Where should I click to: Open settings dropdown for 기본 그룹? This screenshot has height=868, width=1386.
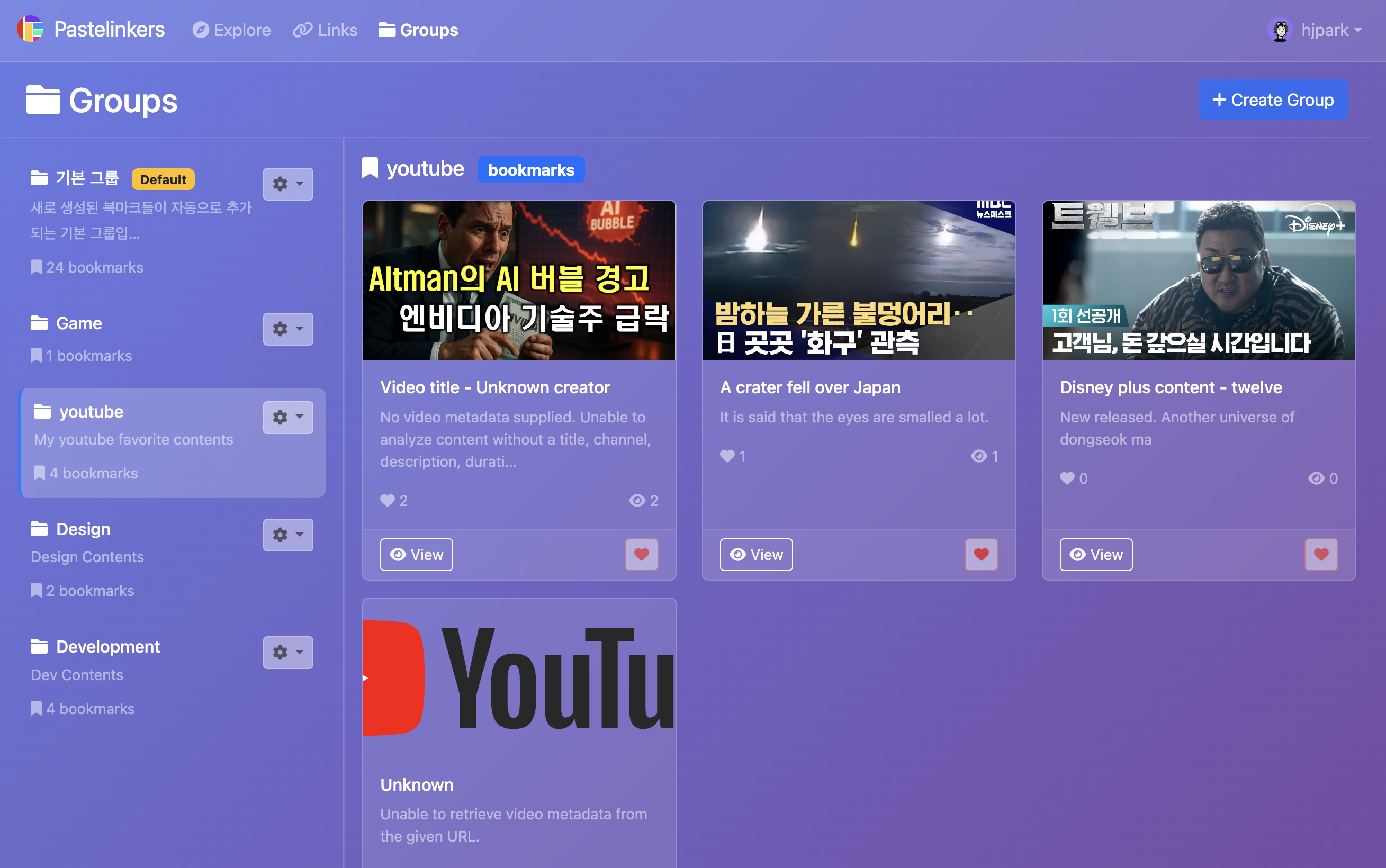(x=287, y=184)
